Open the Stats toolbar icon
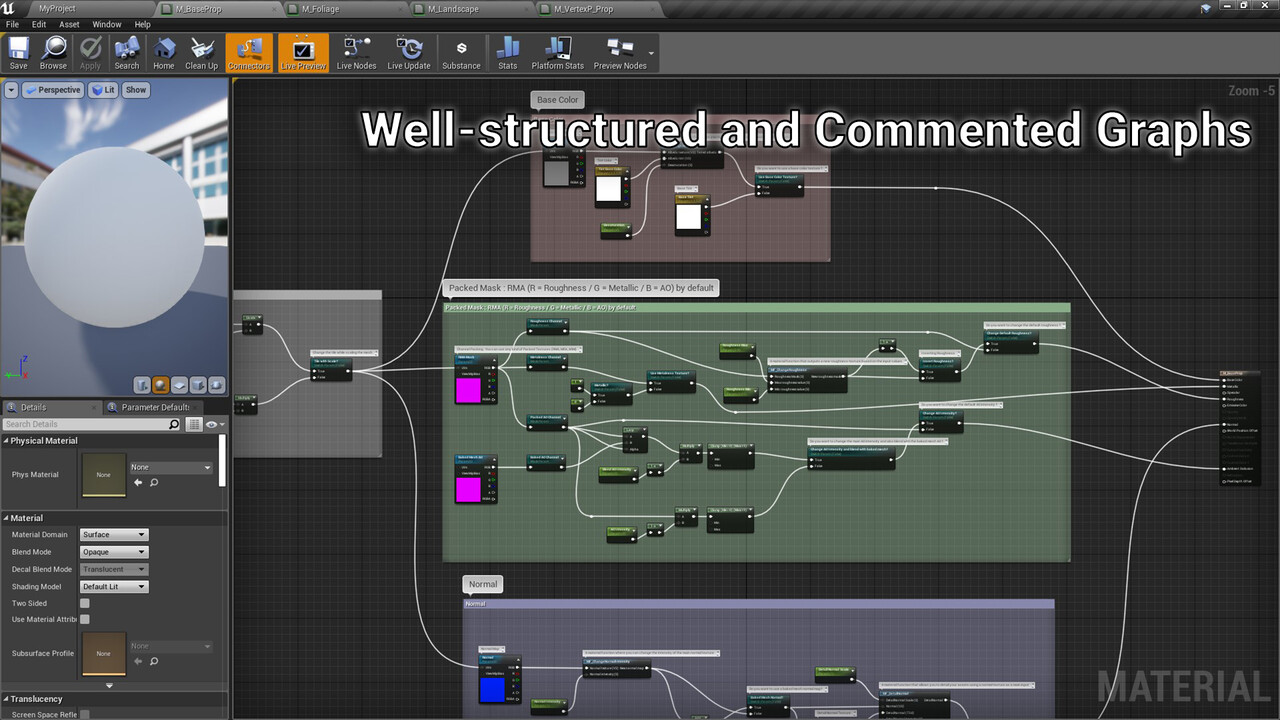This screenshot has width=1280, height=720. pos(508,53)
